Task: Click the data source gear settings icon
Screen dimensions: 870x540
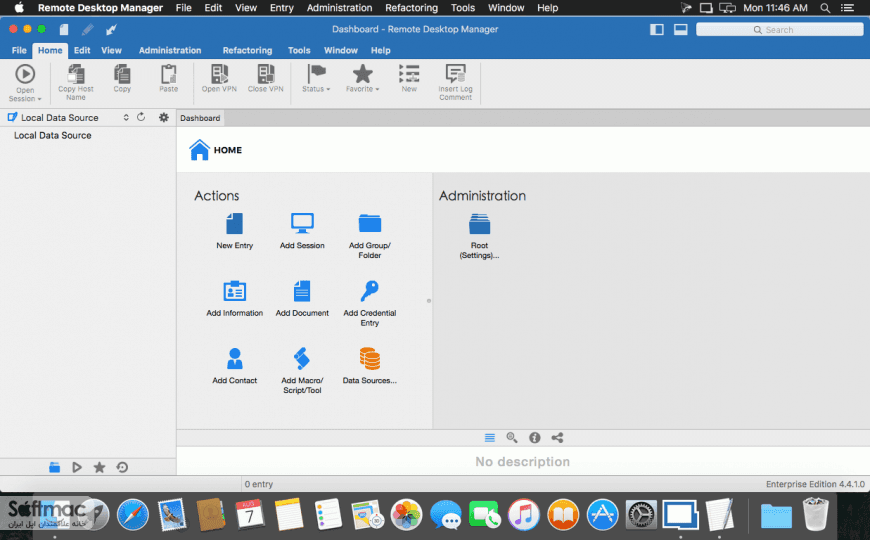Action: pyautogui.click(x=164, y=117)
